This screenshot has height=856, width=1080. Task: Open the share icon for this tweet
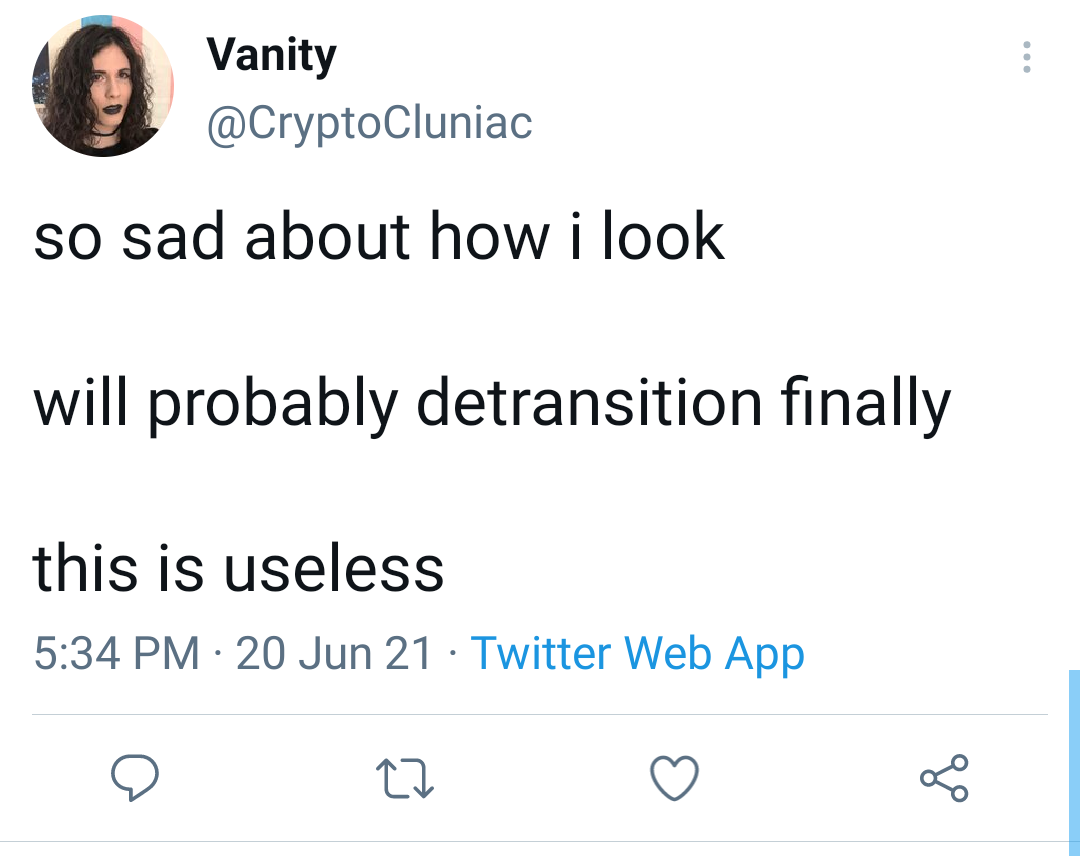click(x=944, y=778)
